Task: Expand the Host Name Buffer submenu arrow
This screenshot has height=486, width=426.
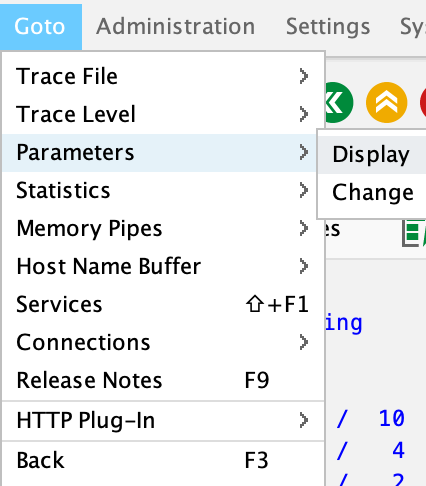Action: pos(303,266)
